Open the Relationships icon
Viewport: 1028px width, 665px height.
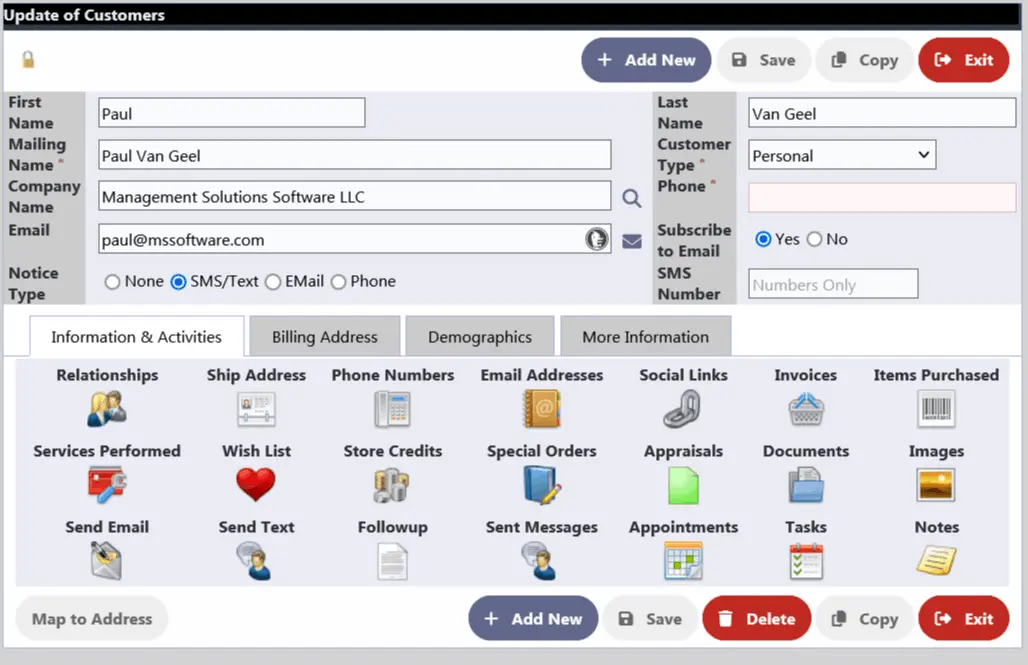[106, 409]
